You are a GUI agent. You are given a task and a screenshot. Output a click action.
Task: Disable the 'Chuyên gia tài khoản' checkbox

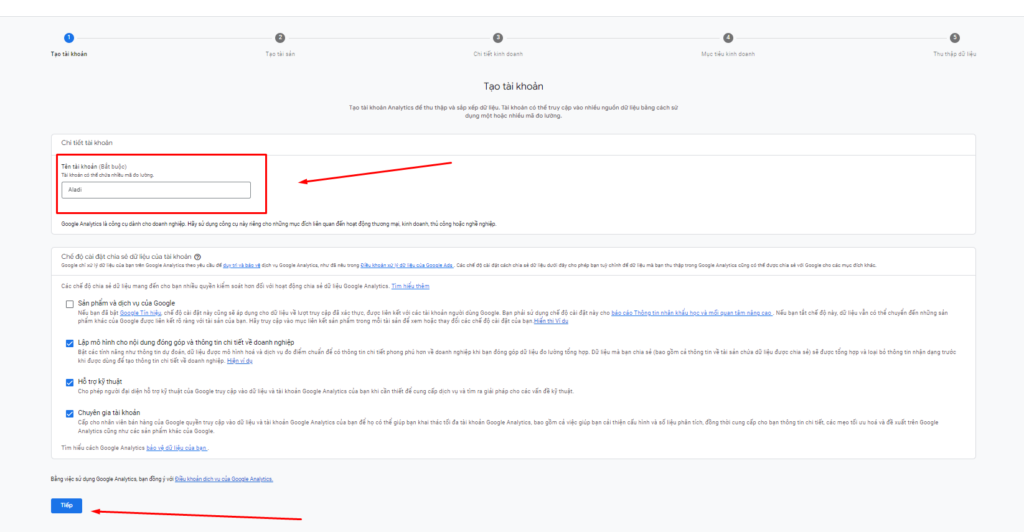pos(69,412)
